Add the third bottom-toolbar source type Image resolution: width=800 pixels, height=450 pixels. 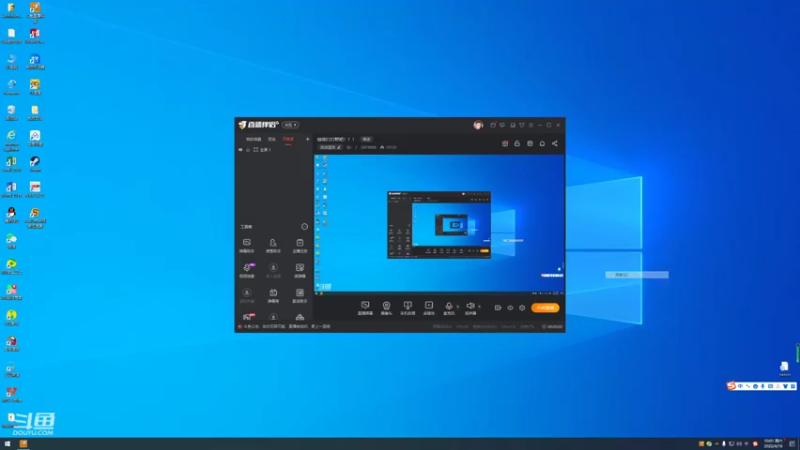[407, 308]
